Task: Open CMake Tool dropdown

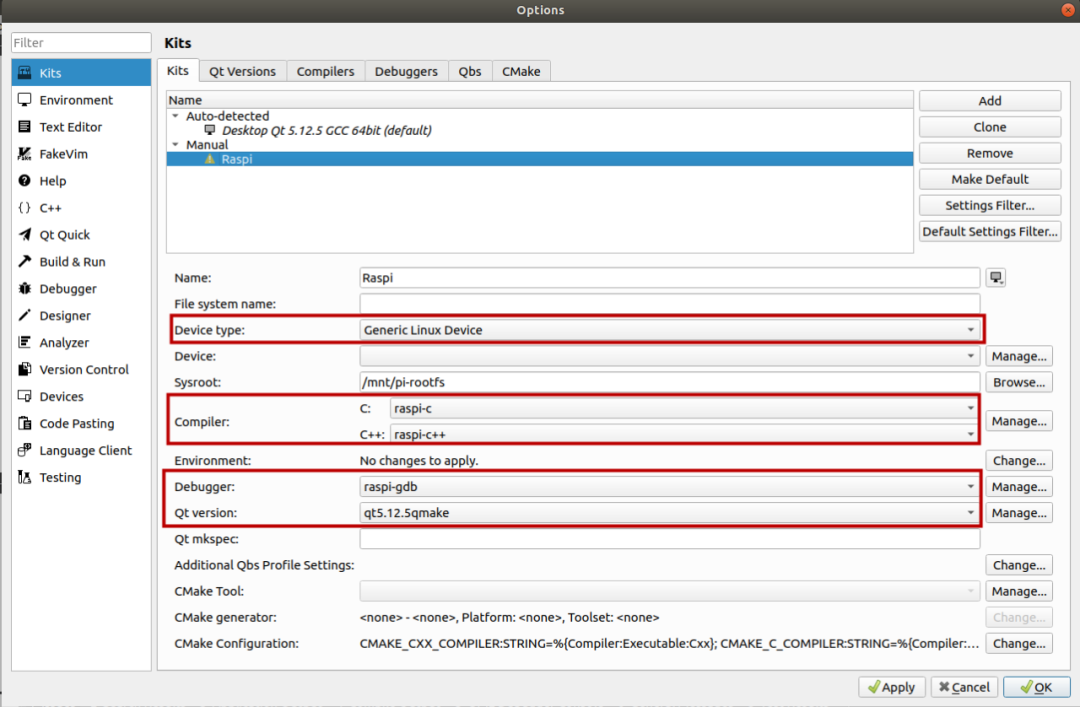Action: click(669, 591)
